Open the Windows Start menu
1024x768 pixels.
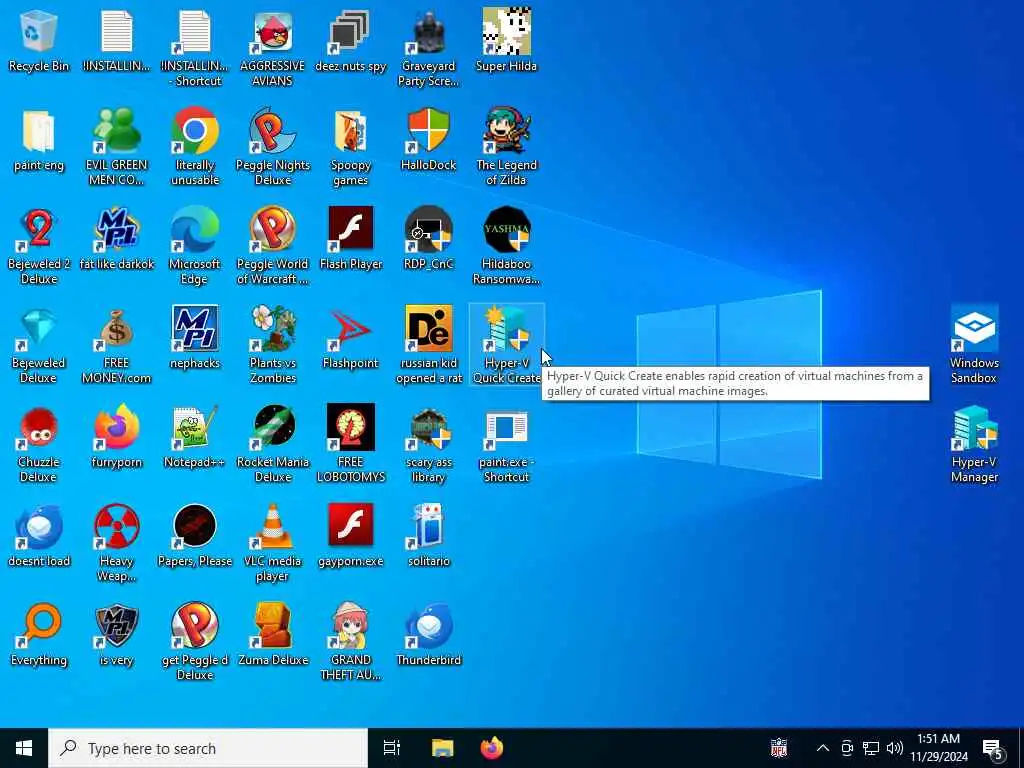pyautogui.click(x=24, y=748)
